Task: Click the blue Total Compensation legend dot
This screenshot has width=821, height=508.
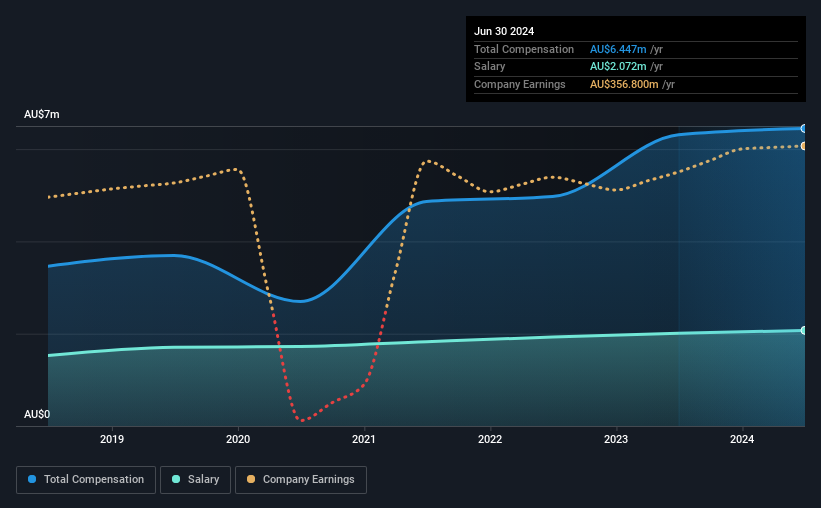Action: (x=32, y=479)
